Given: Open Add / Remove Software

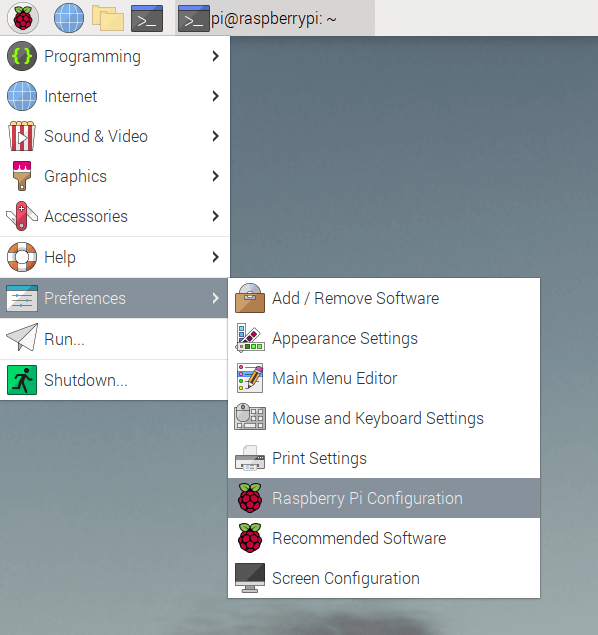Looking at the screenshot, I should [384, 298].
